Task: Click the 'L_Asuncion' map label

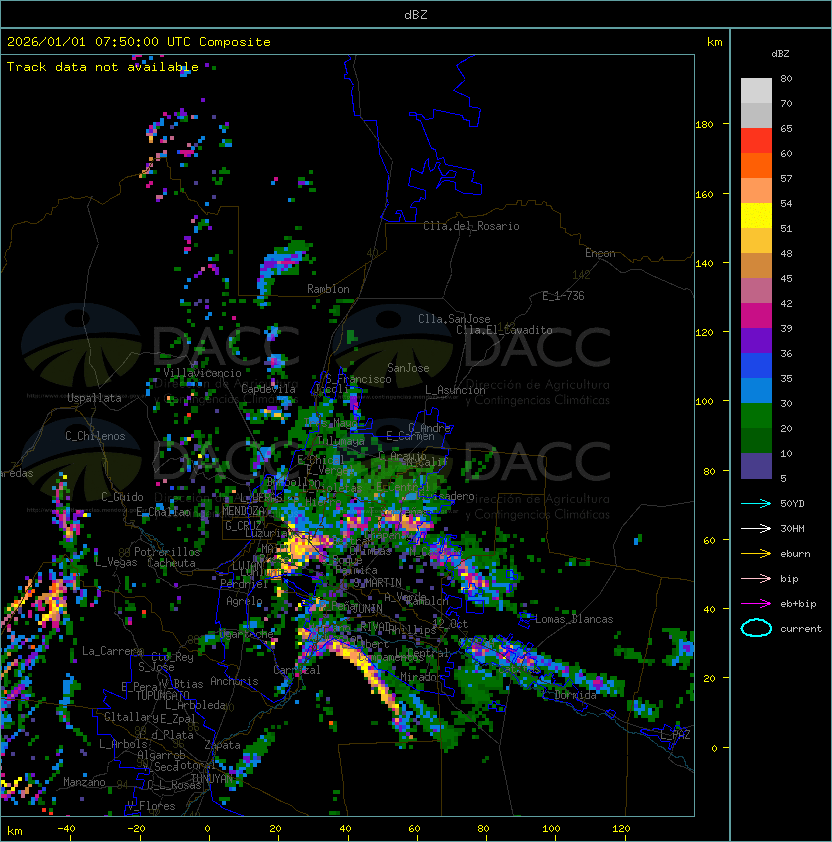Action: click(x=455, y=390)
